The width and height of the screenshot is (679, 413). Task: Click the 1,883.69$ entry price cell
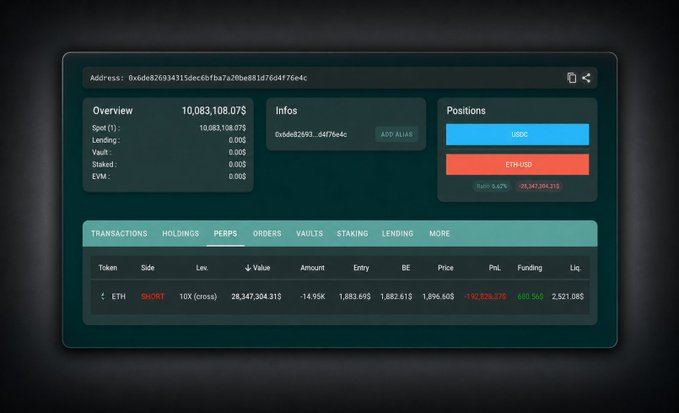point(355,297)
